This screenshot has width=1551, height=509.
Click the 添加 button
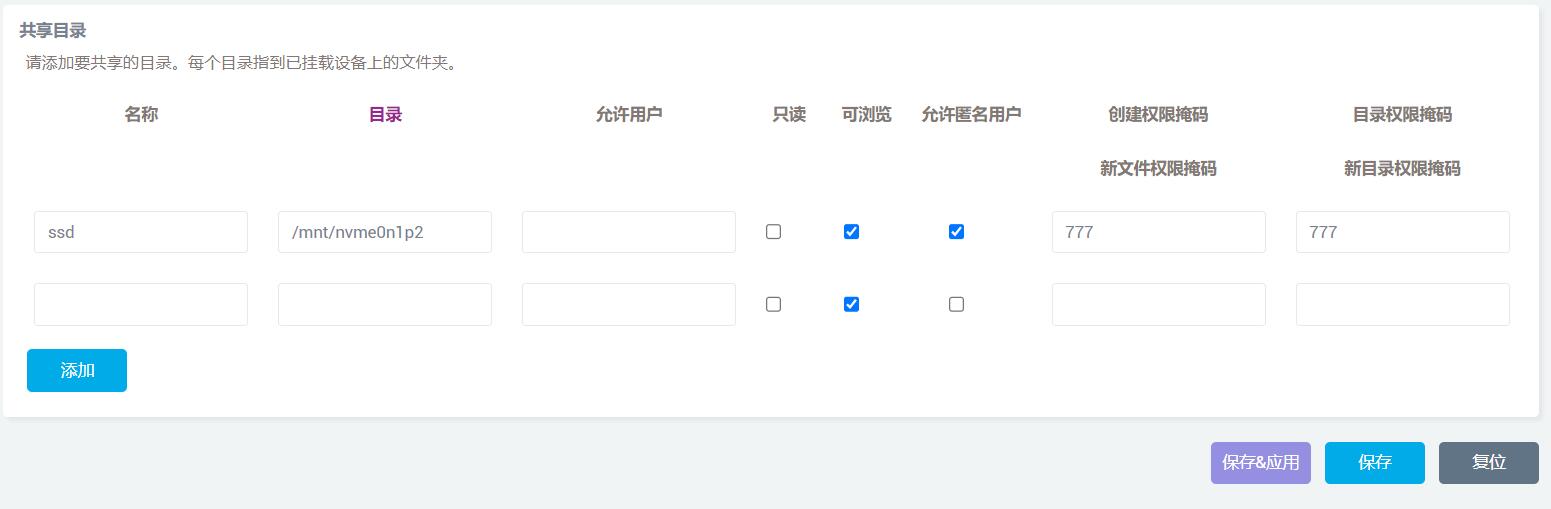[x=77, y=370]
